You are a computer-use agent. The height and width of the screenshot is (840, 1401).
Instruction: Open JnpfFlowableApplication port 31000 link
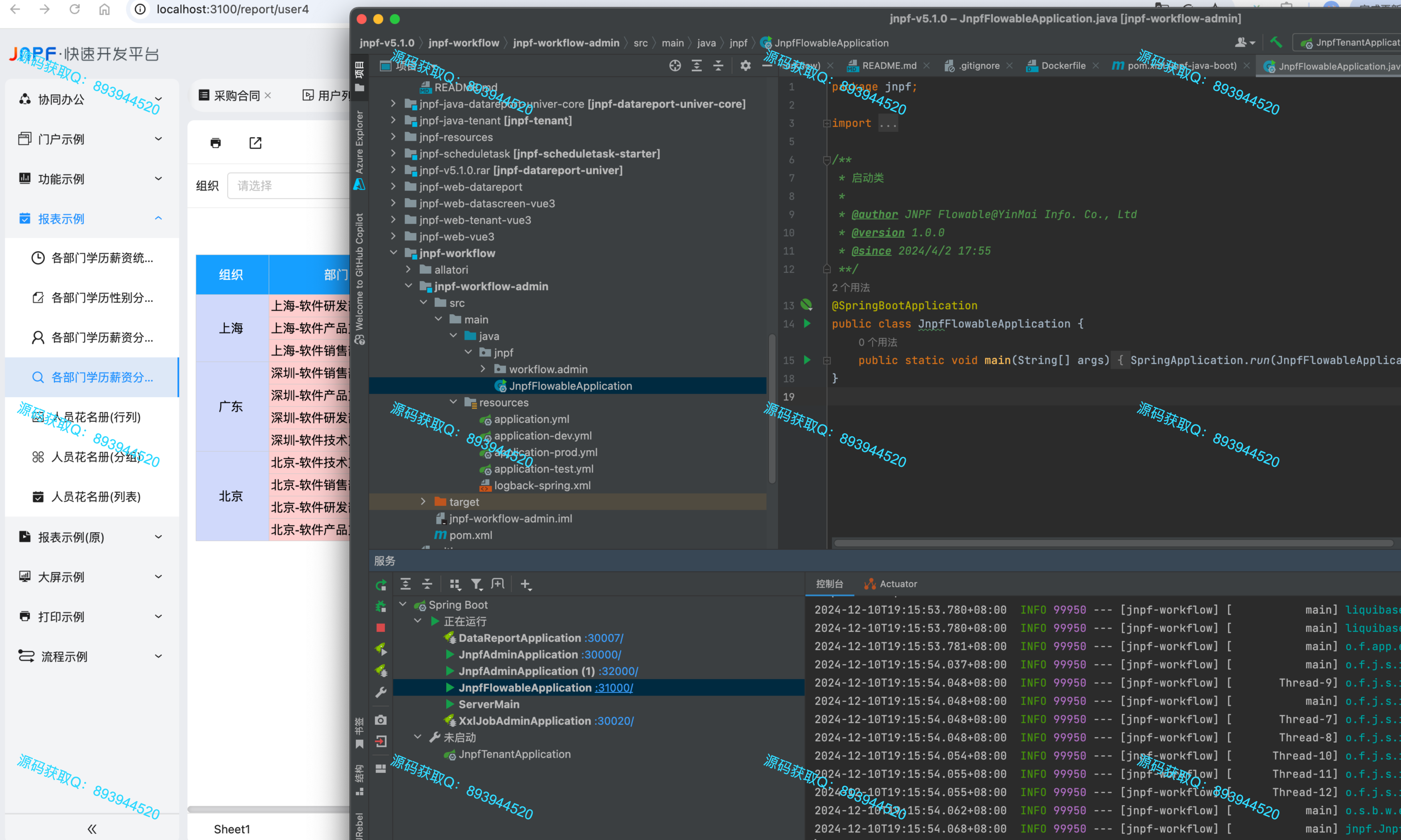614,688
